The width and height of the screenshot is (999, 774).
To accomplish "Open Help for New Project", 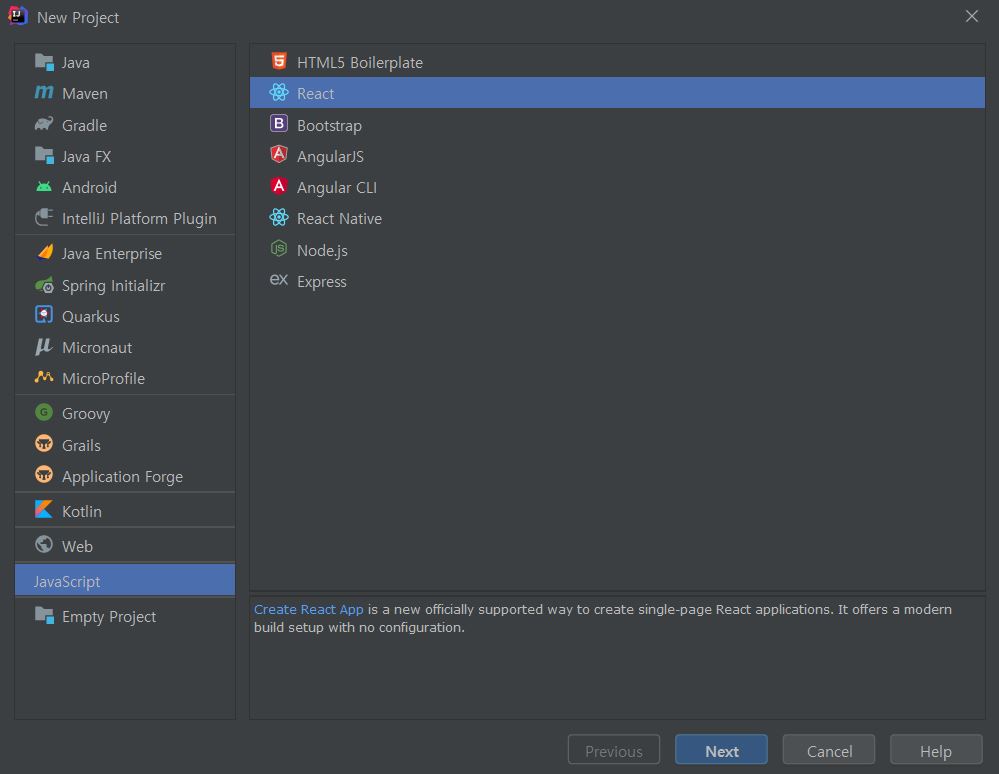I will pyautogui.click(x=936, y=750).
